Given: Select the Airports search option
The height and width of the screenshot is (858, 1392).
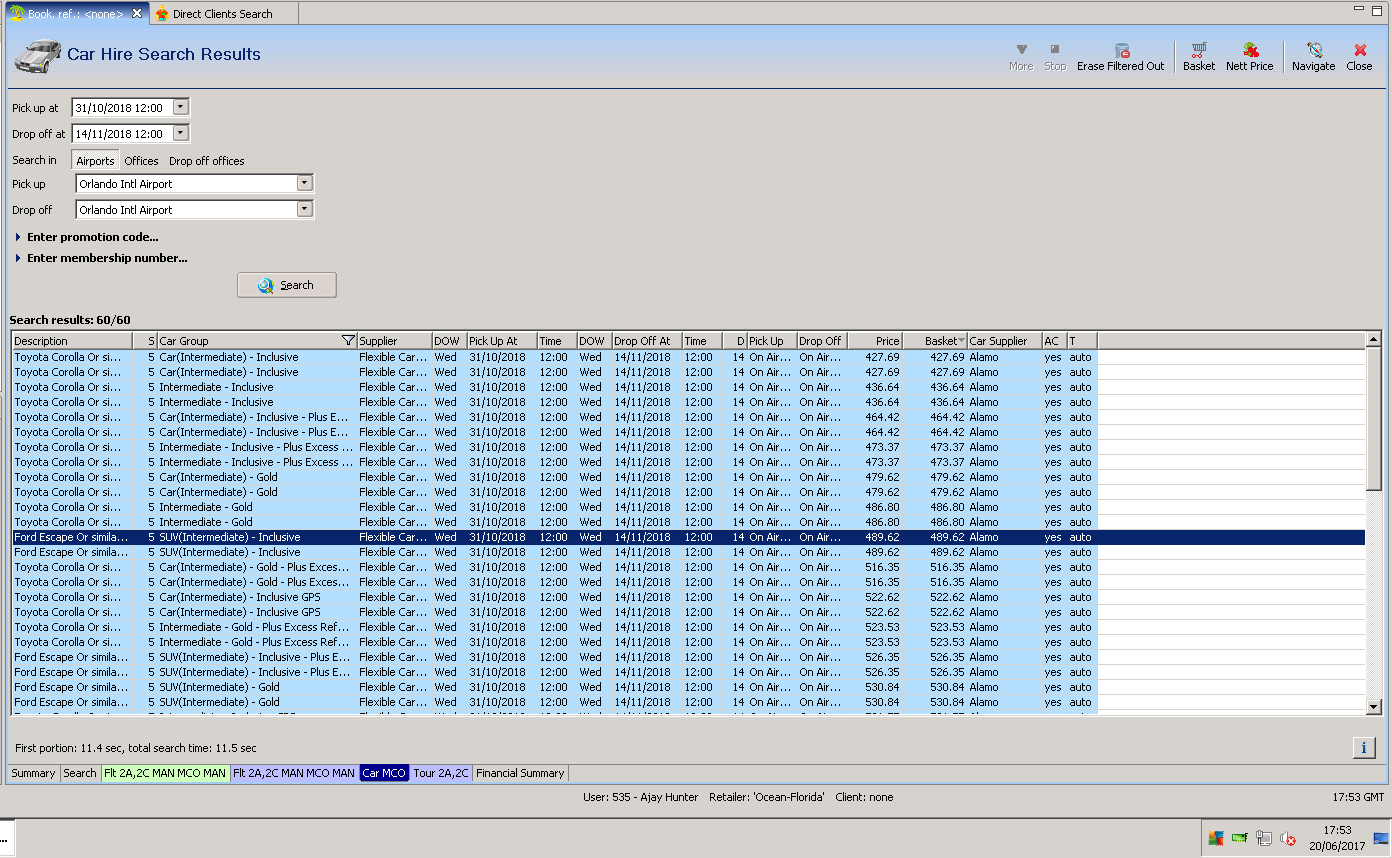Looking at the screenshot, I should 96,161.
